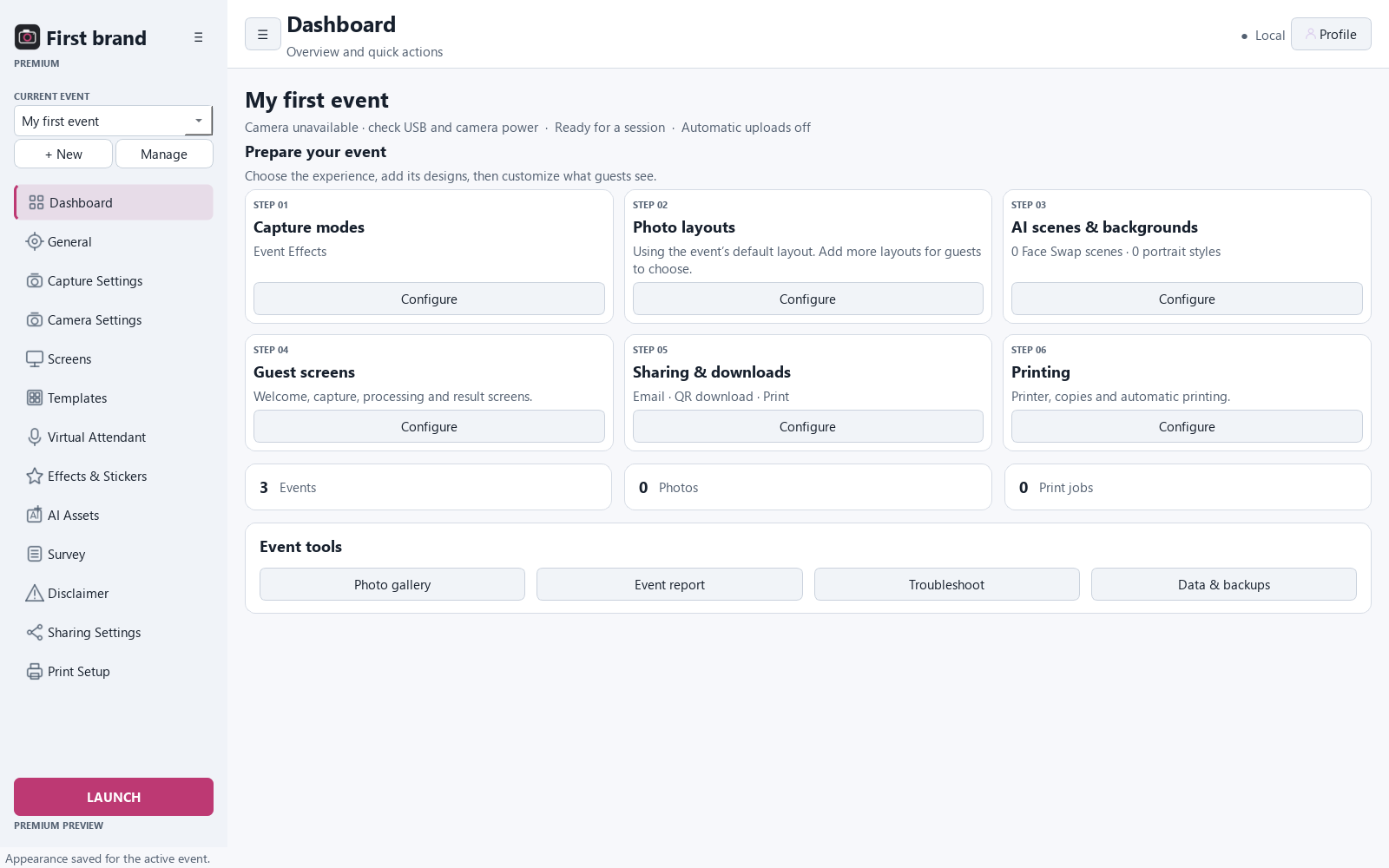Configure Photo layouts step 02
The height and width of the screenshot is (868, 1389).
[x=807, y=299]
